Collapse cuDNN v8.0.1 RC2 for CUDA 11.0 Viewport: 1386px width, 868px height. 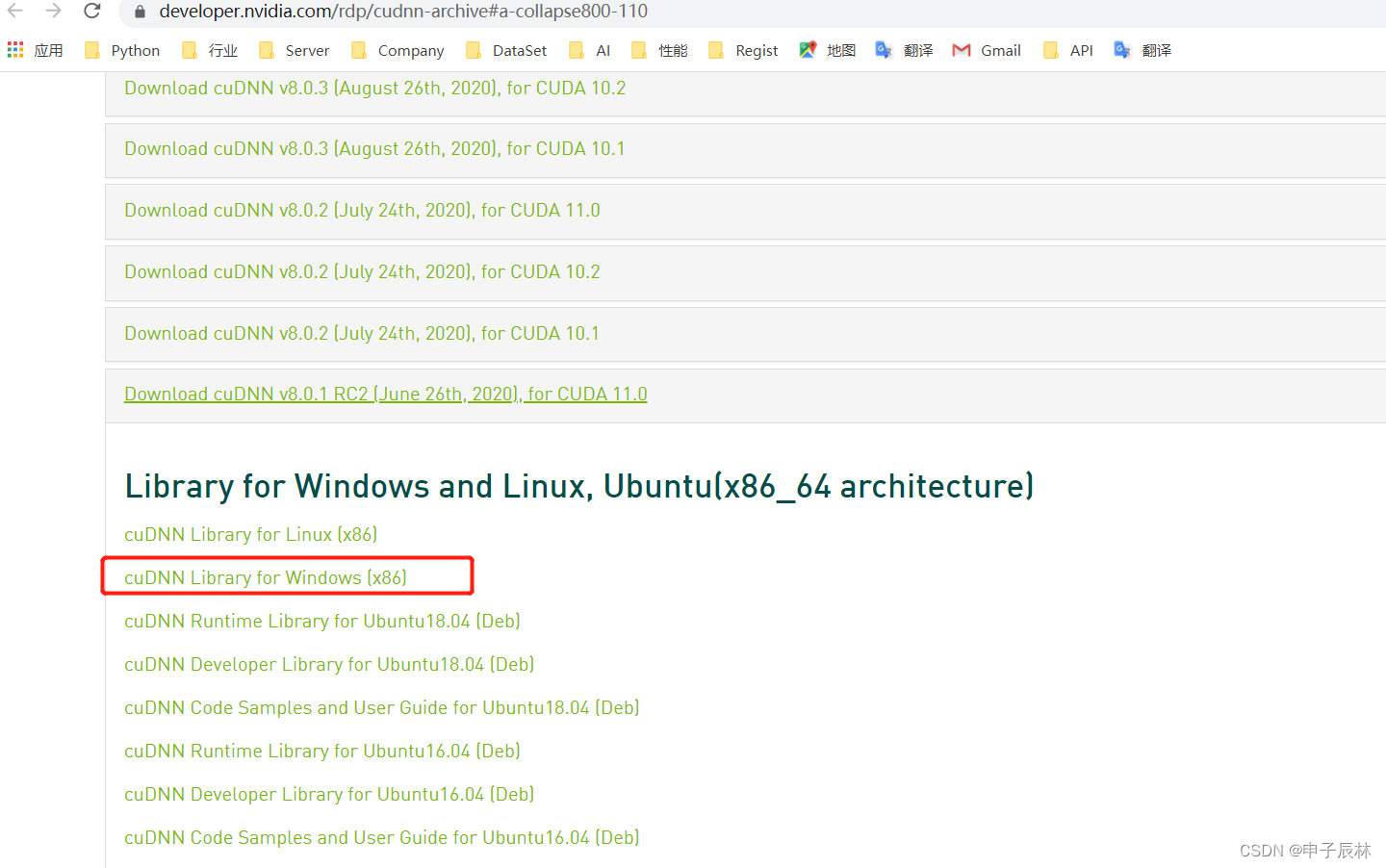(x=386, y=394)
